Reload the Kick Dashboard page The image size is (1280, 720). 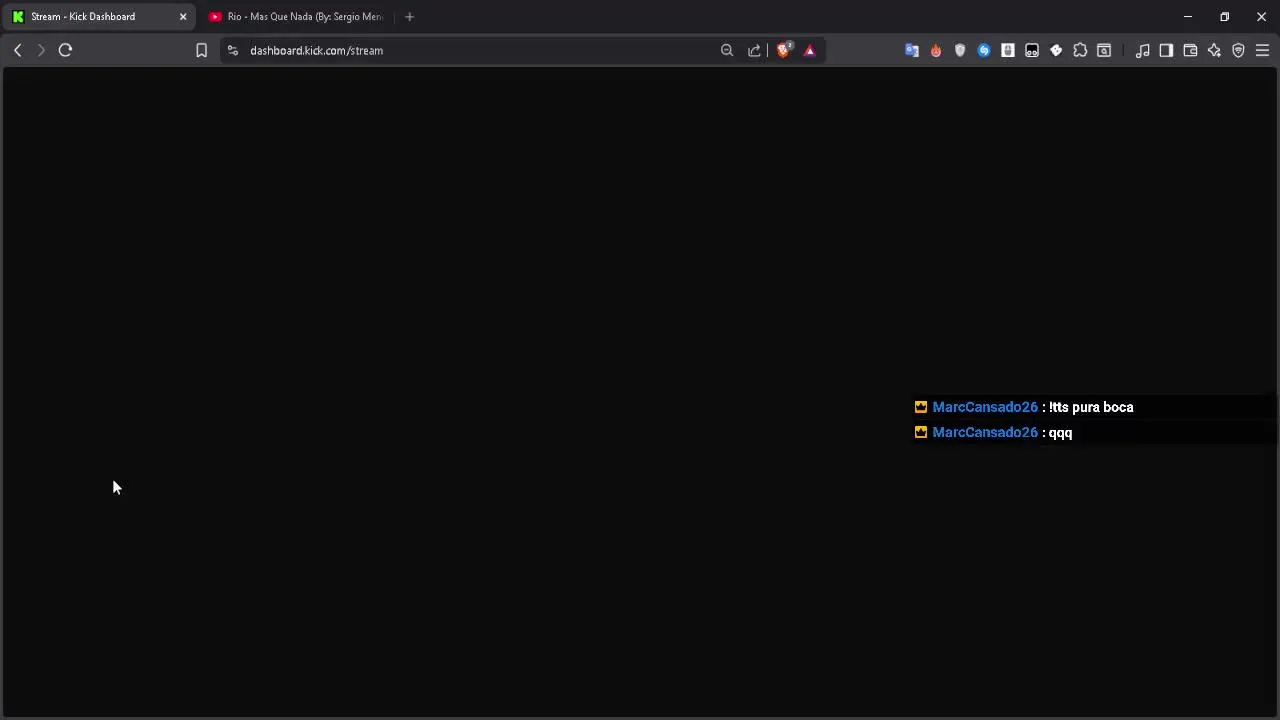coord(65,50)
